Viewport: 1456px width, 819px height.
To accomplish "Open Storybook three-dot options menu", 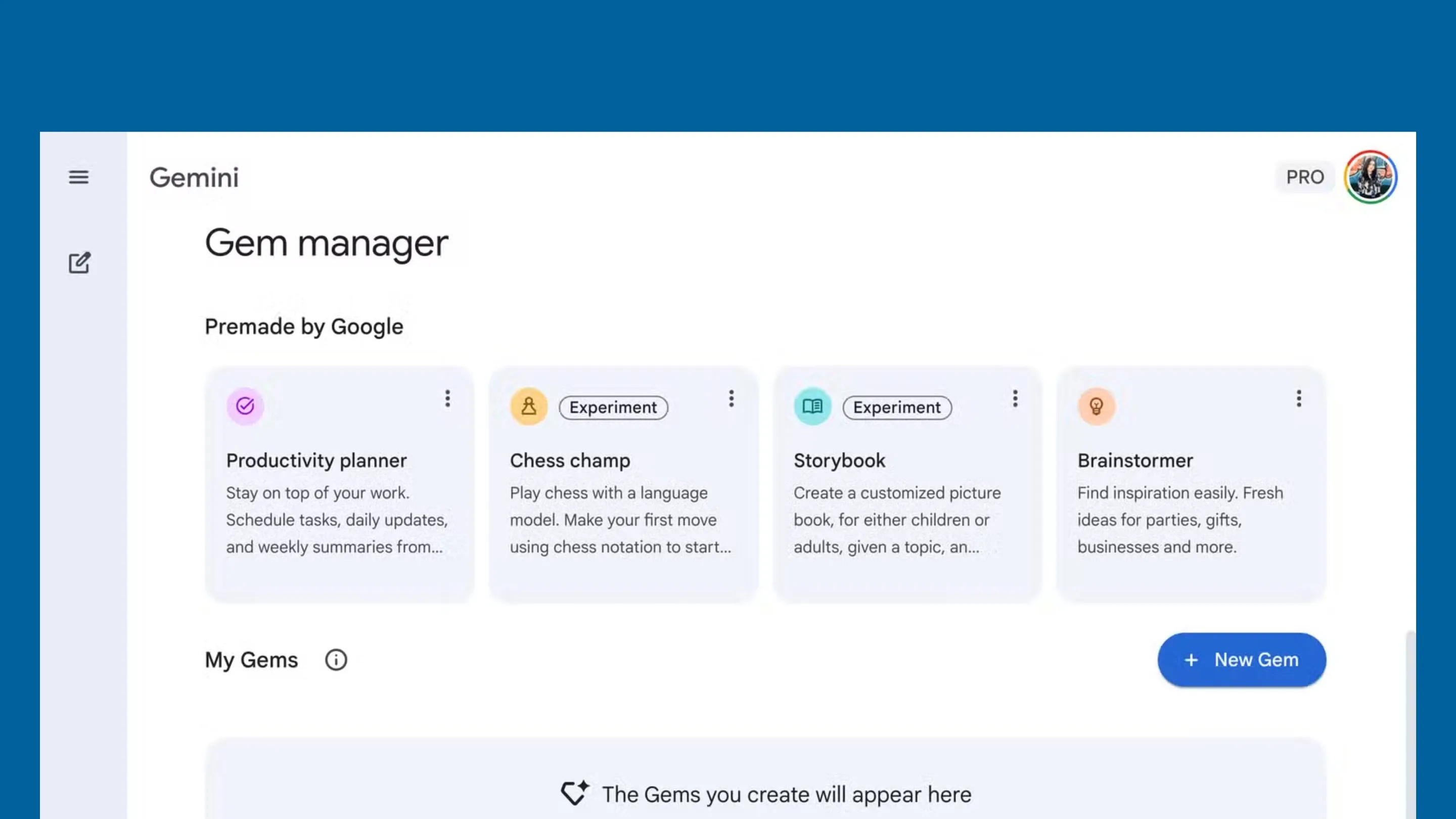I will 1015,398.
